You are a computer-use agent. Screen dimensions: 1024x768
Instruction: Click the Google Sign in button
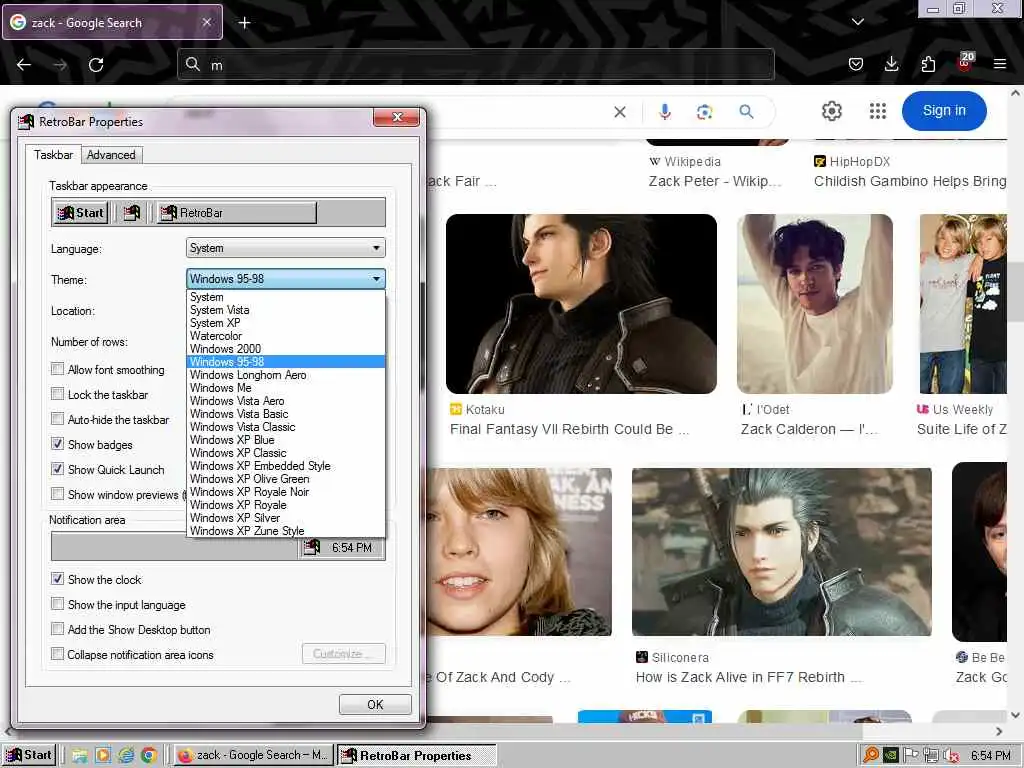click(x=944, y=111)
